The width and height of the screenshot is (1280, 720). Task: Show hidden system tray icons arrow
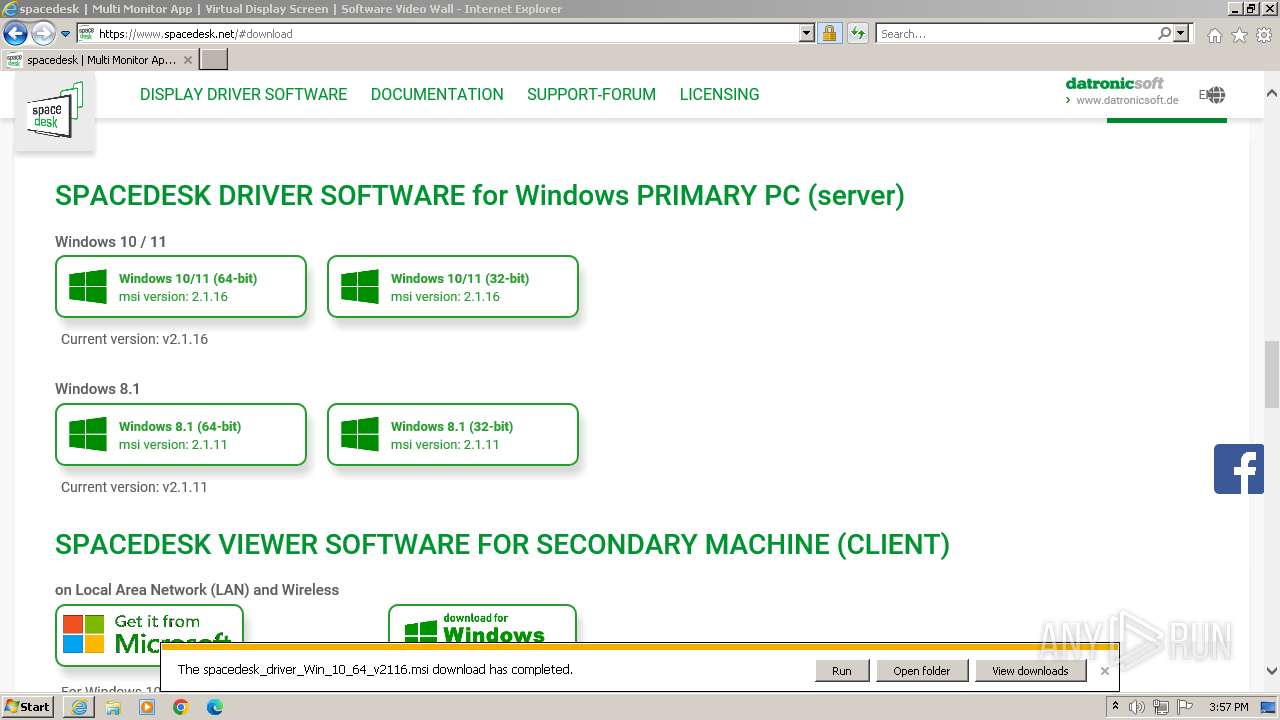pos(1116,707)
